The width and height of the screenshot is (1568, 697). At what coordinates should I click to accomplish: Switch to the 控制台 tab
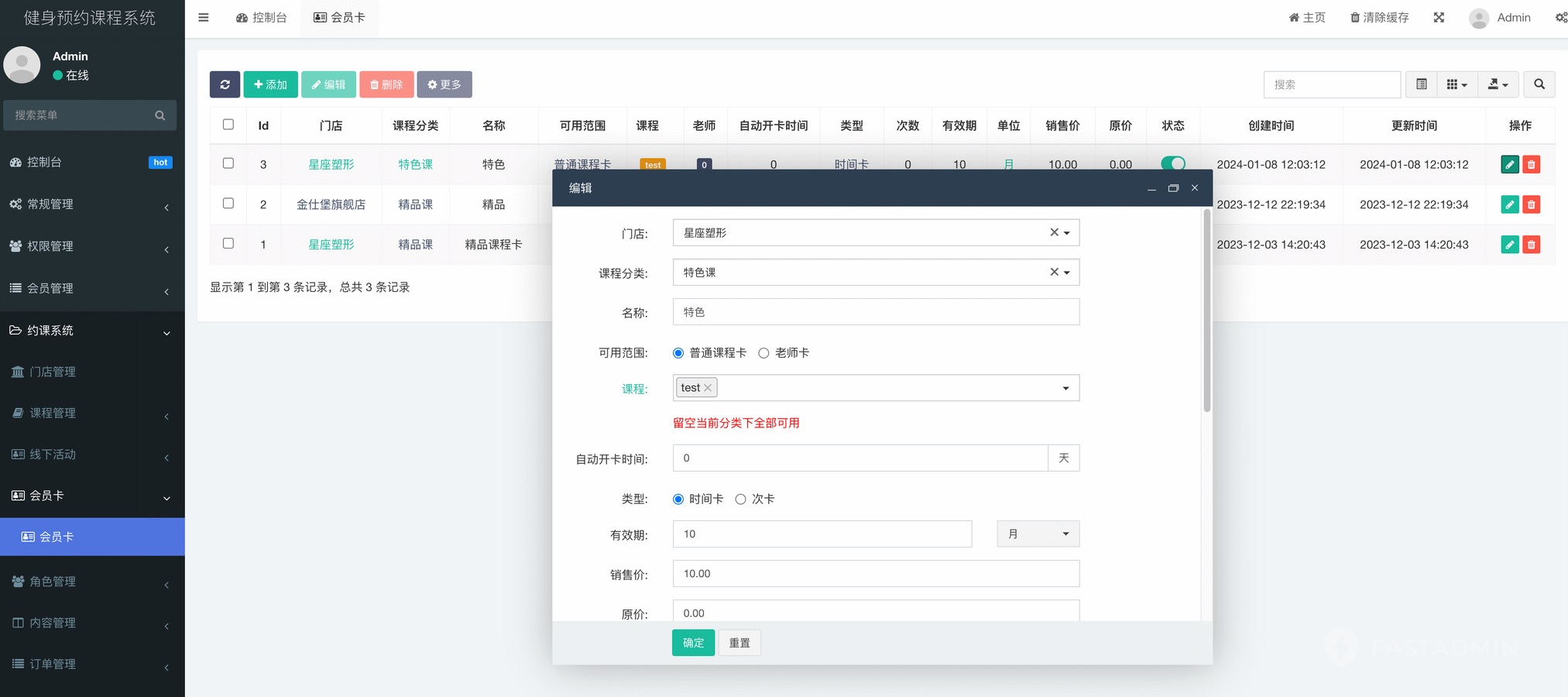(x=262, y=18)
